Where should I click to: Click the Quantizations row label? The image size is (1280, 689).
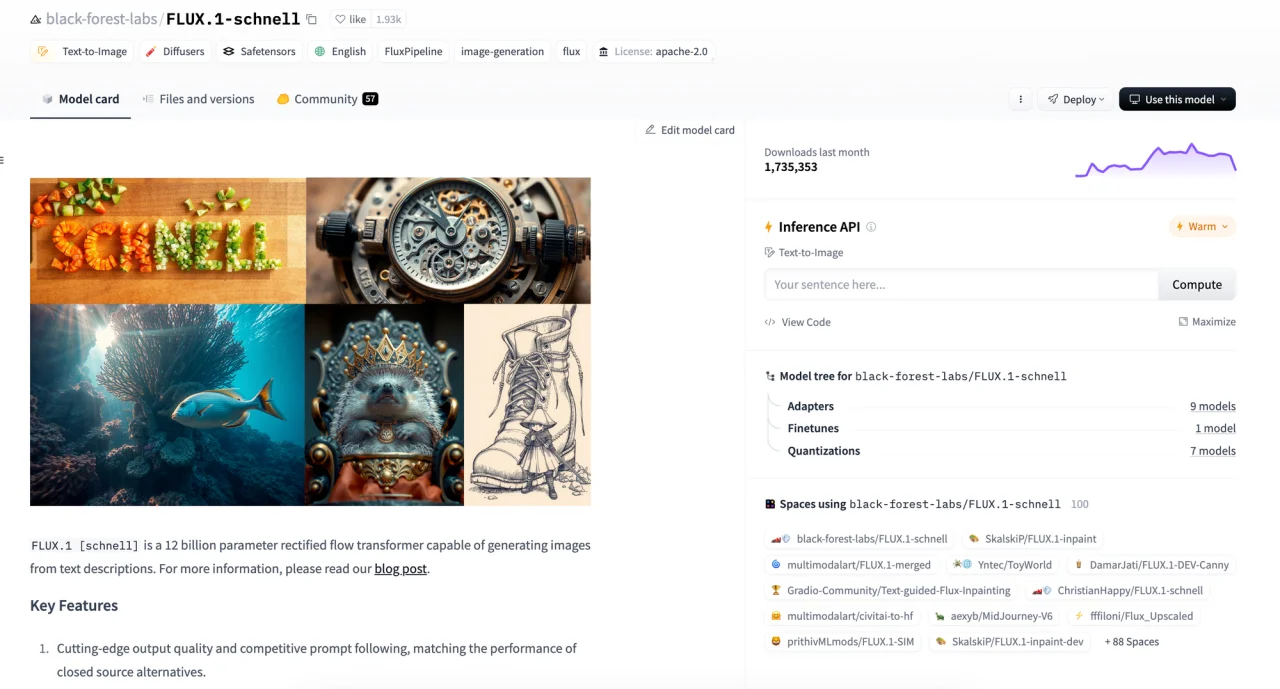[823, 451]
